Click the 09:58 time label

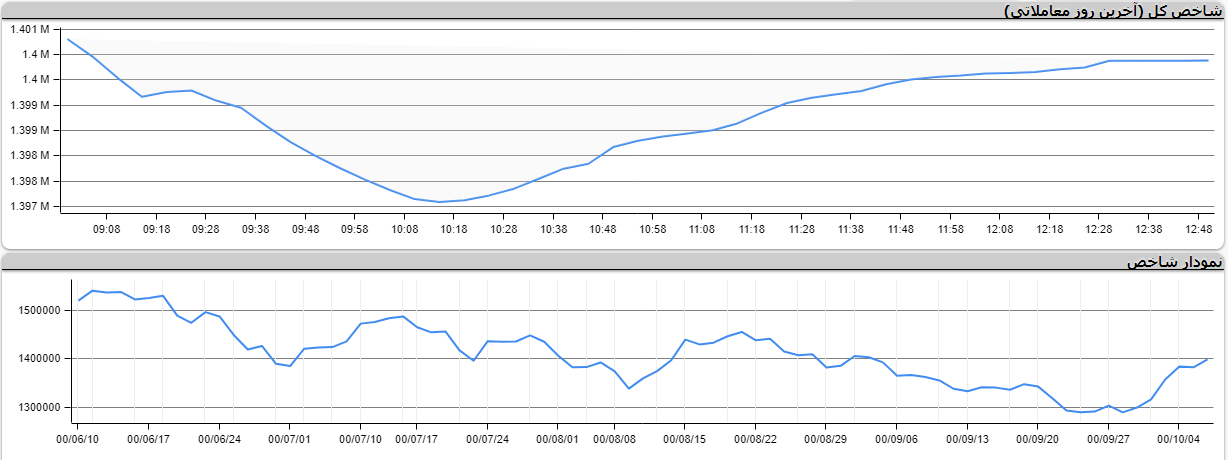coord(354,229)
